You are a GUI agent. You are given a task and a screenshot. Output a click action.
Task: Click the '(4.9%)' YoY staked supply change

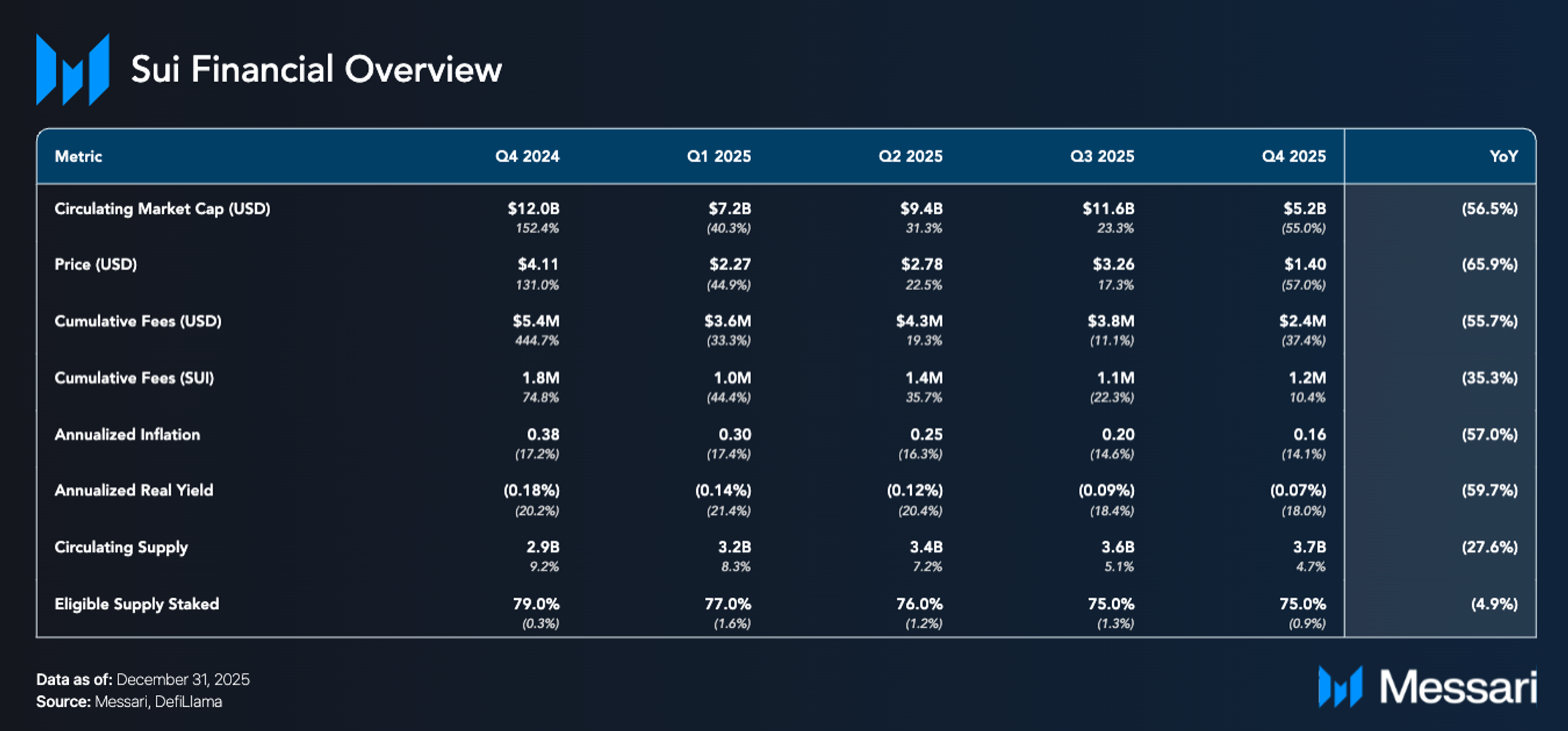(x=1494, y=604)
